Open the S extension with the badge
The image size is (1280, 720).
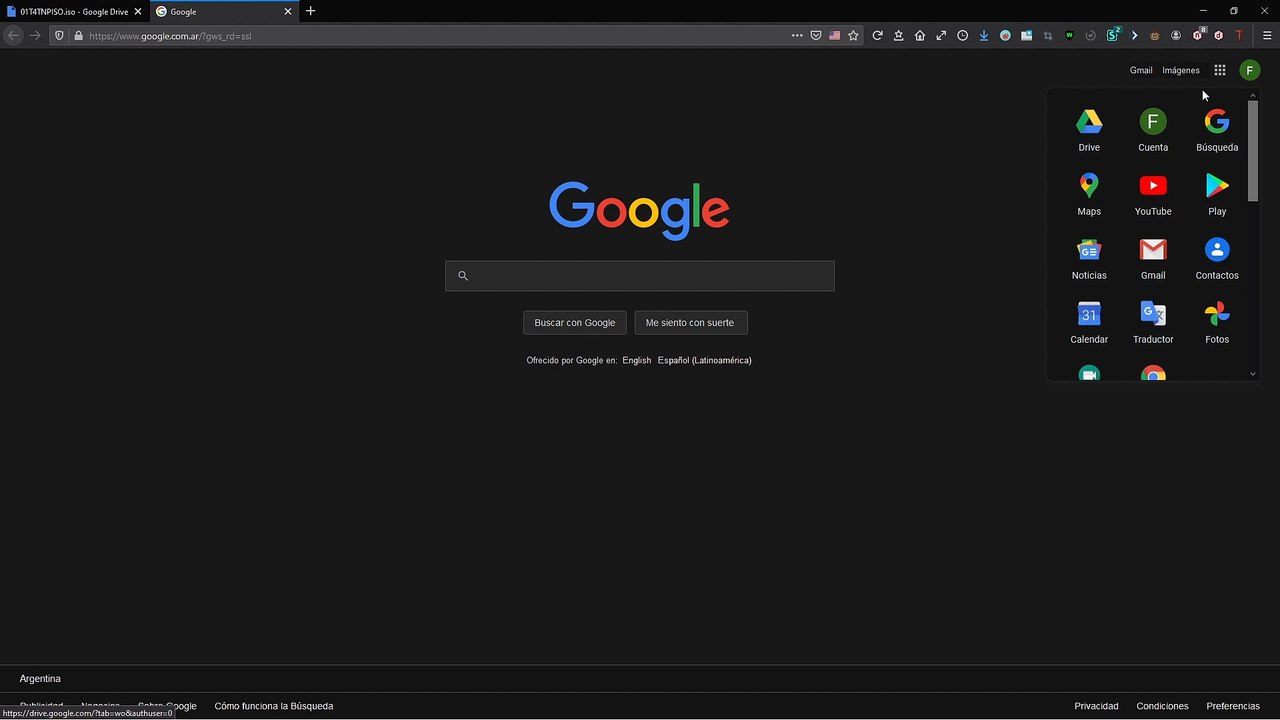(x=1113, y=35)
